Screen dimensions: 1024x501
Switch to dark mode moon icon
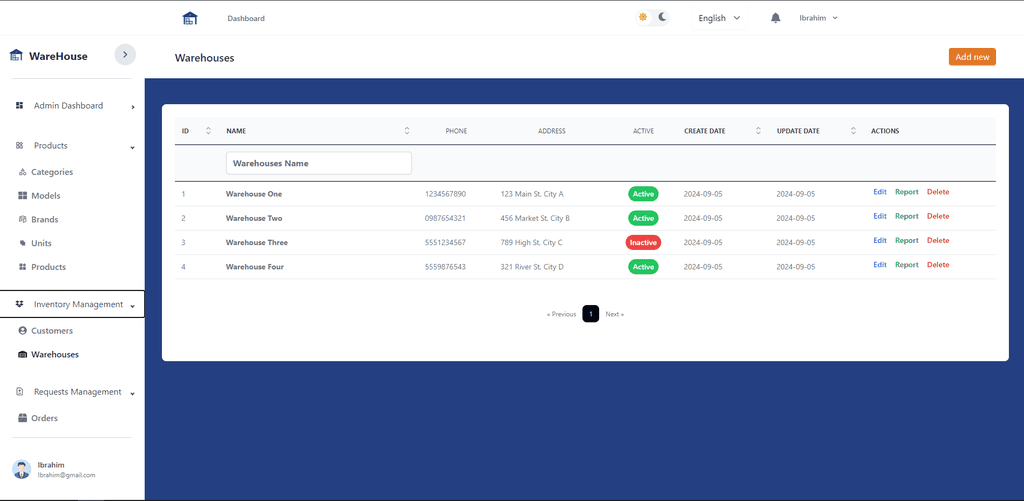coord(662,18)
